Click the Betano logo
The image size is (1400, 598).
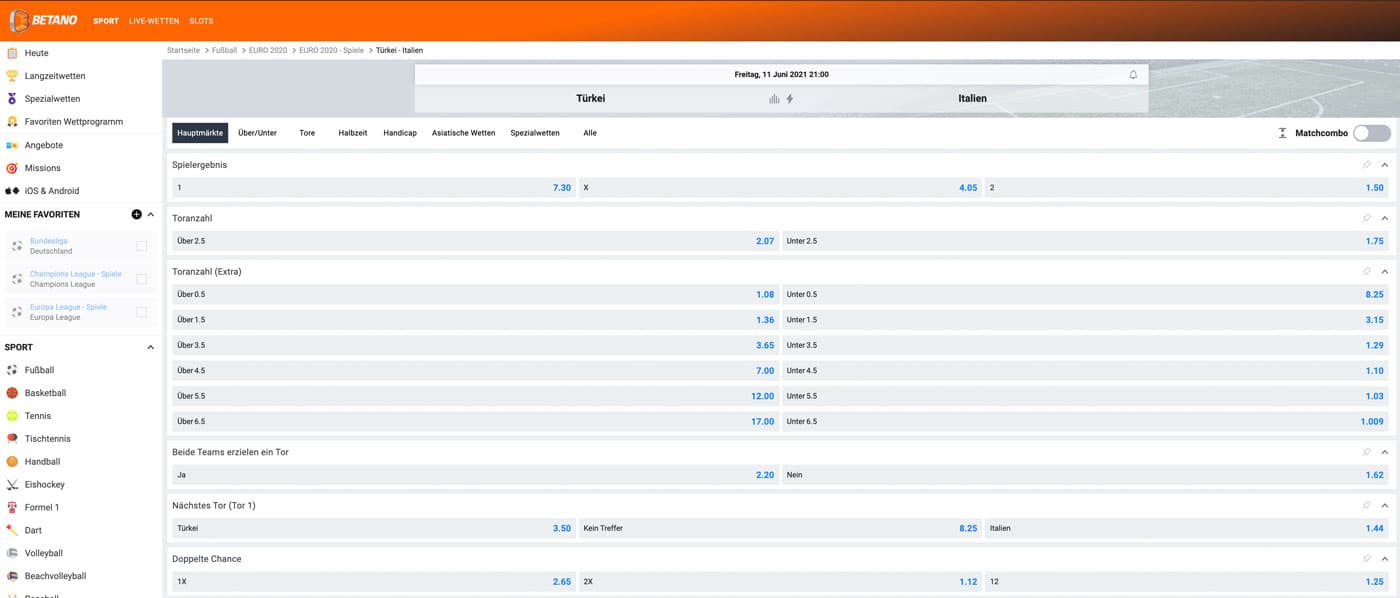pyautogui.click(x=44, y=20)
